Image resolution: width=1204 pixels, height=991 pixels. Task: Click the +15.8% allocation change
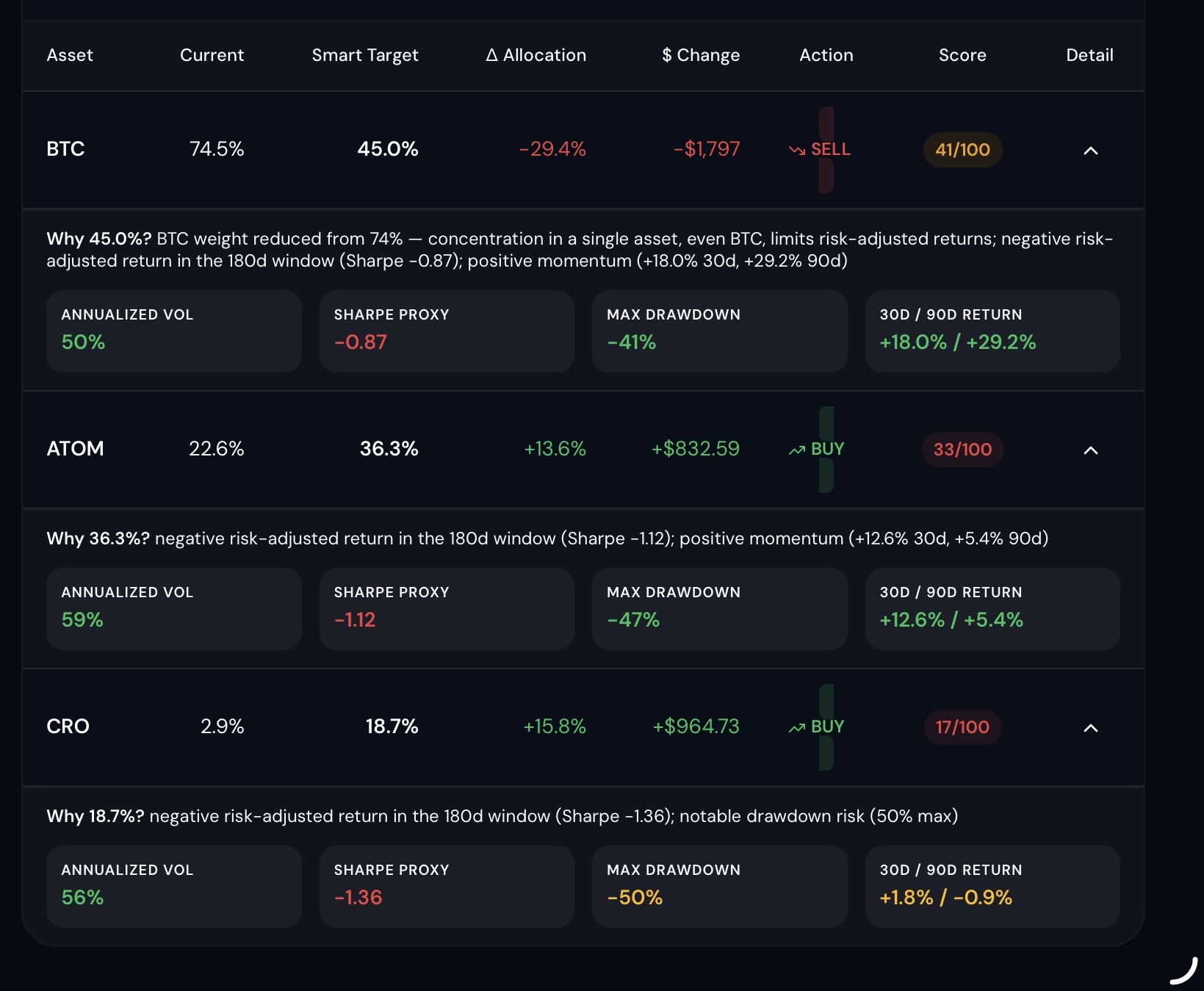(555, 727)
